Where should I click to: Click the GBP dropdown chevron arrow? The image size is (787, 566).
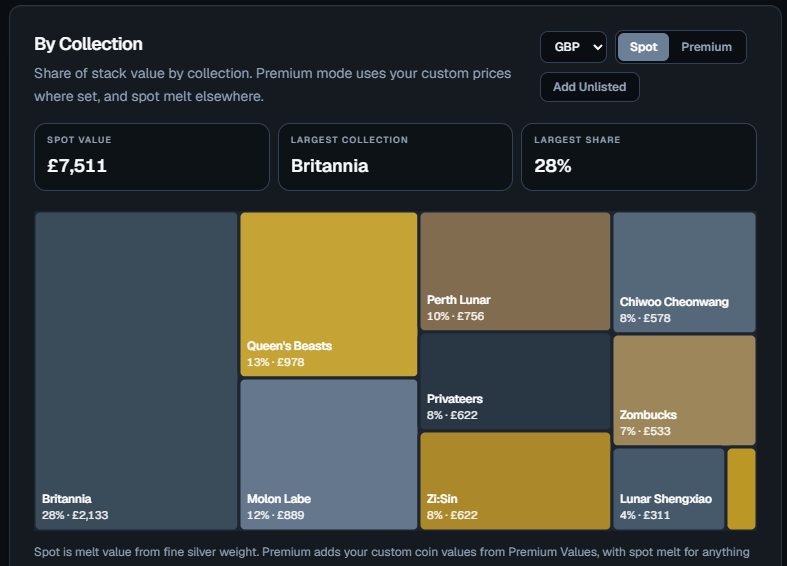pyautogui.click(x=597, y=47)
